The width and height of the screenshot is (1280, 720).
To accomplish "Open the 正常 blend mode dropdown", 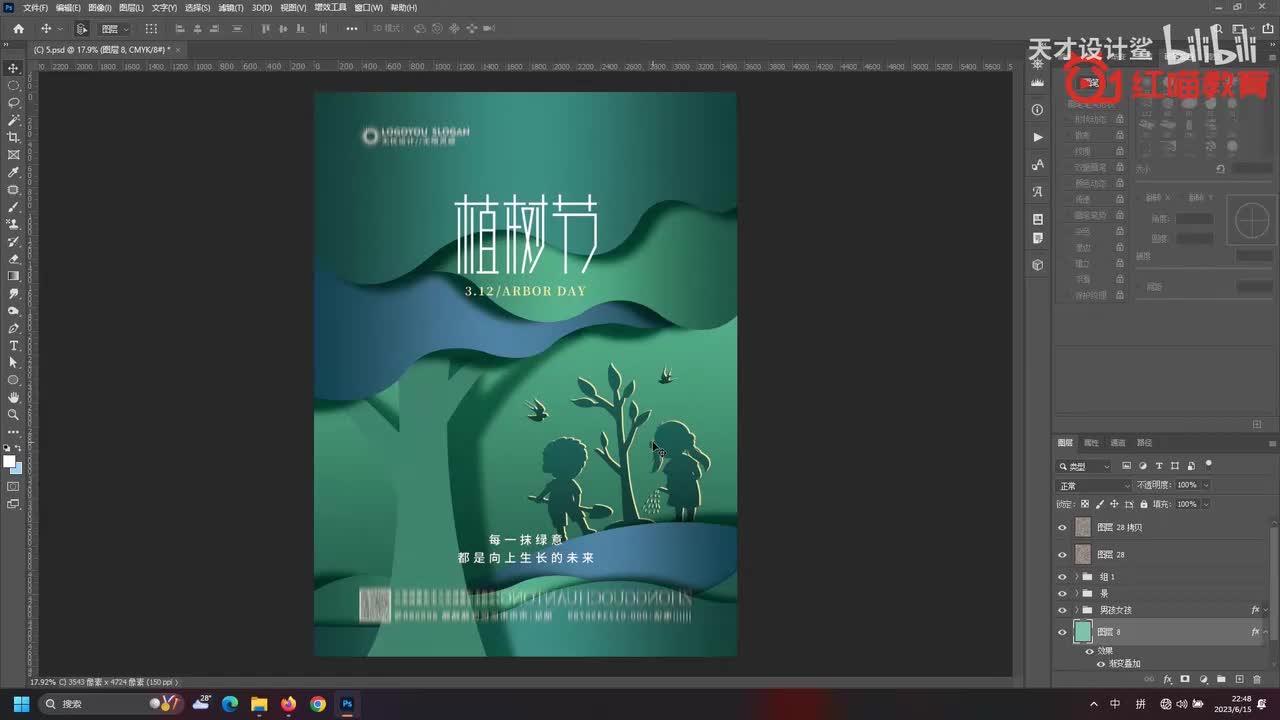I will pyautogui.click(x=1094, y=485).
